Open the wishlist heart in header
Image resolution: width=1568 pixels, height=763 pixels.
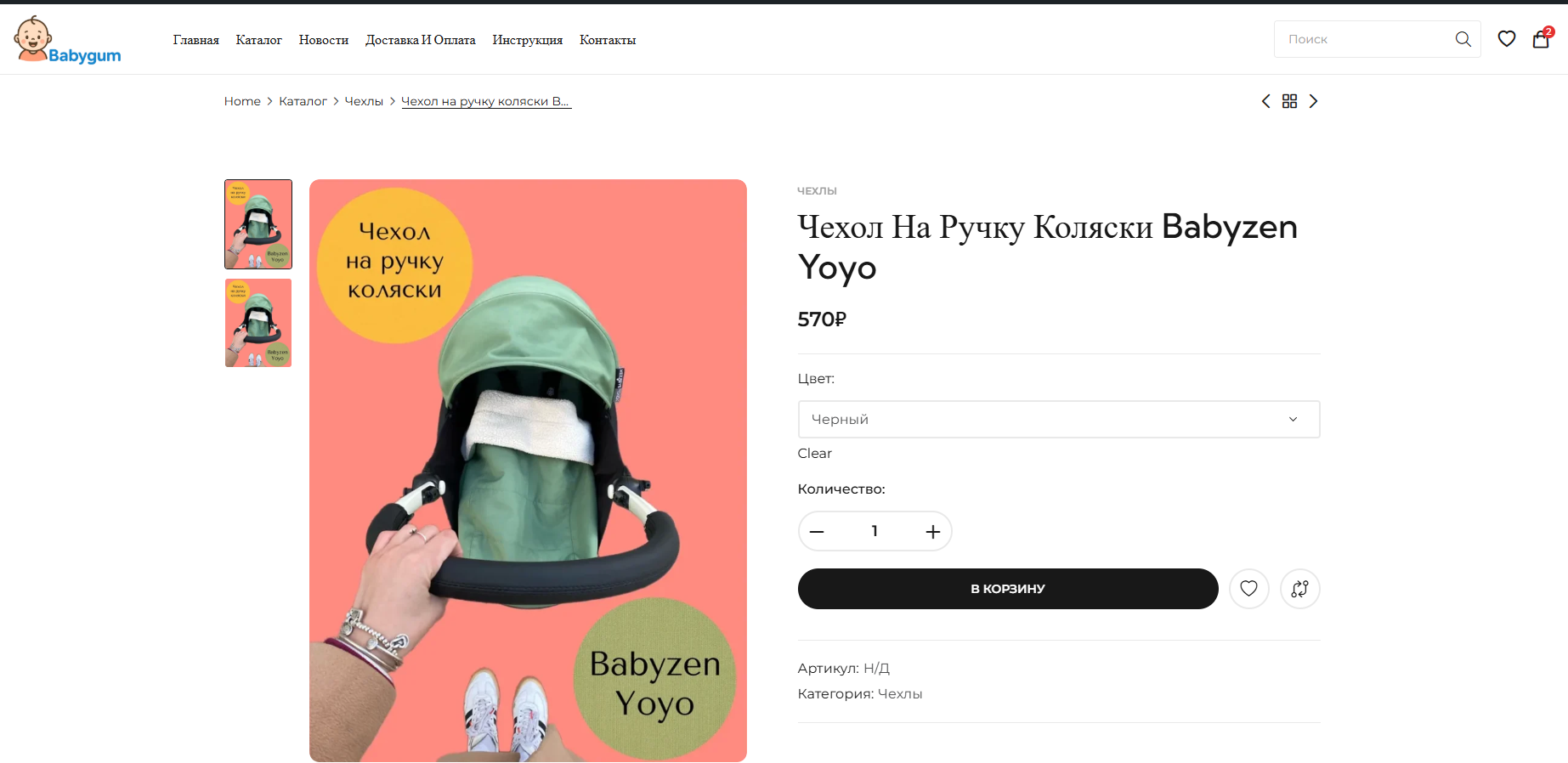(1507, 39)
